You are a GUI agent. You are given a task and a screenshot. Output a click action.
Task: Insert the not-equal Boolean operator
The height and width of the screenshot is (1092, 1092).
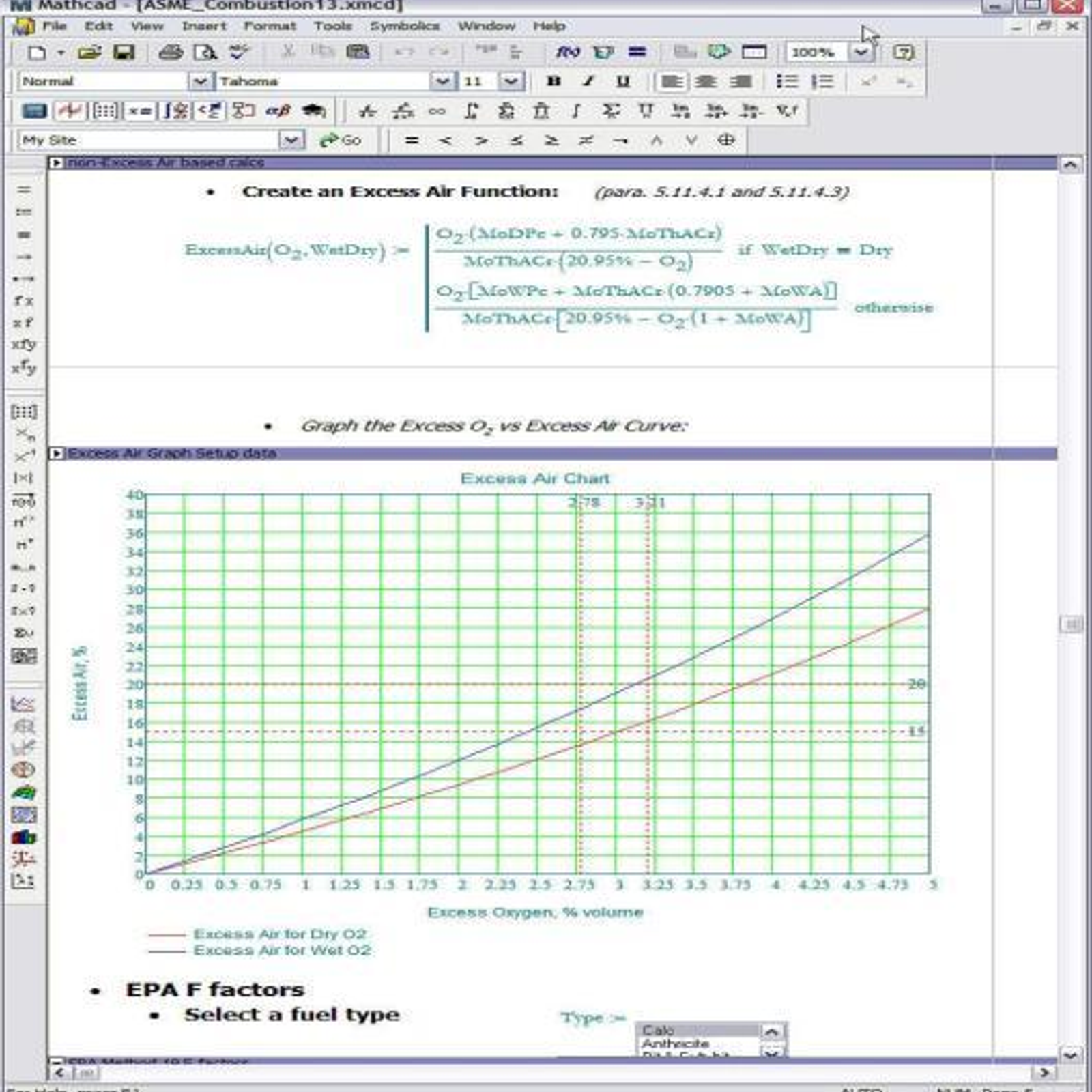tap(586, 140)
